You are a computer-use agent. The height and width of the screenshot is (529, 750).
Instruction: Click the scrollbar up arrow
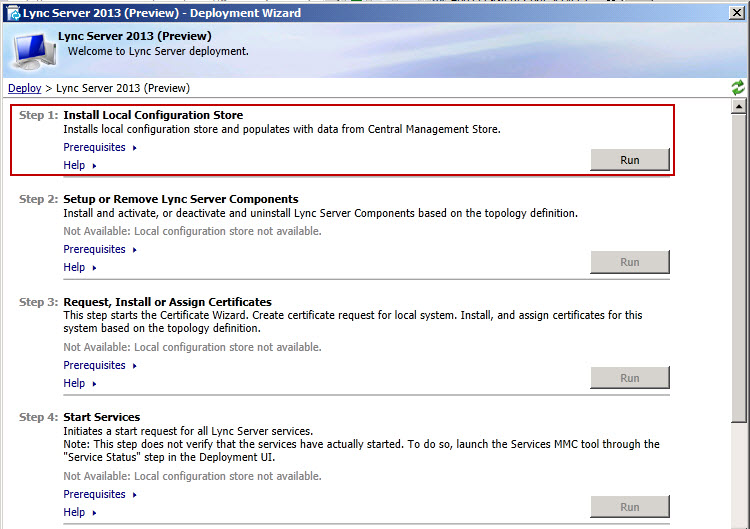pyautogui.click(x=739, y=106)
